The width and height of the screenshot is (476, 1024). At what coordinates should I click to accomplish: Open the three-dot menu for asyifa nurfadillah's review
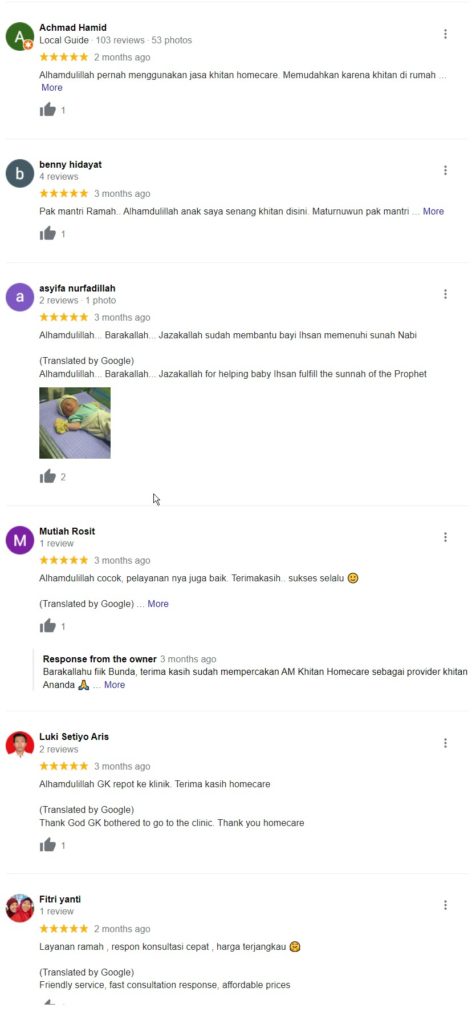445,294
